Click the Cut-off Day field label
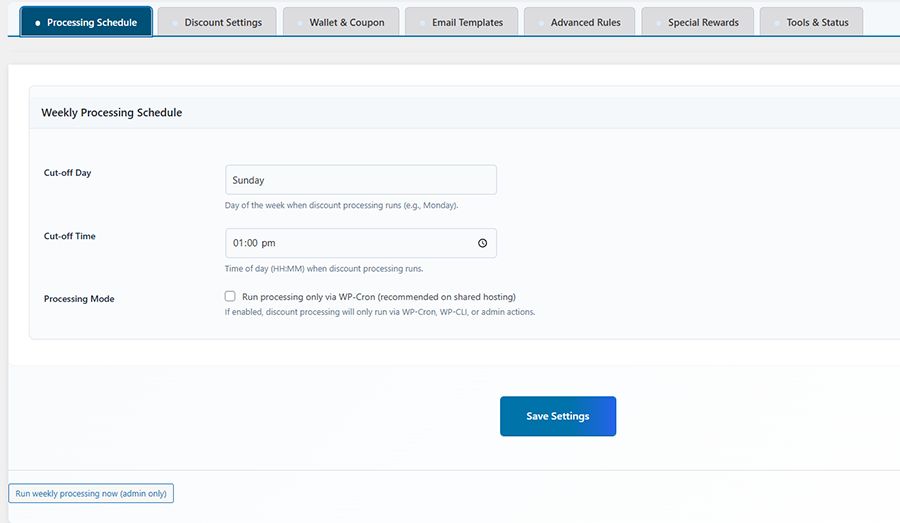 [x=68, y=173]
